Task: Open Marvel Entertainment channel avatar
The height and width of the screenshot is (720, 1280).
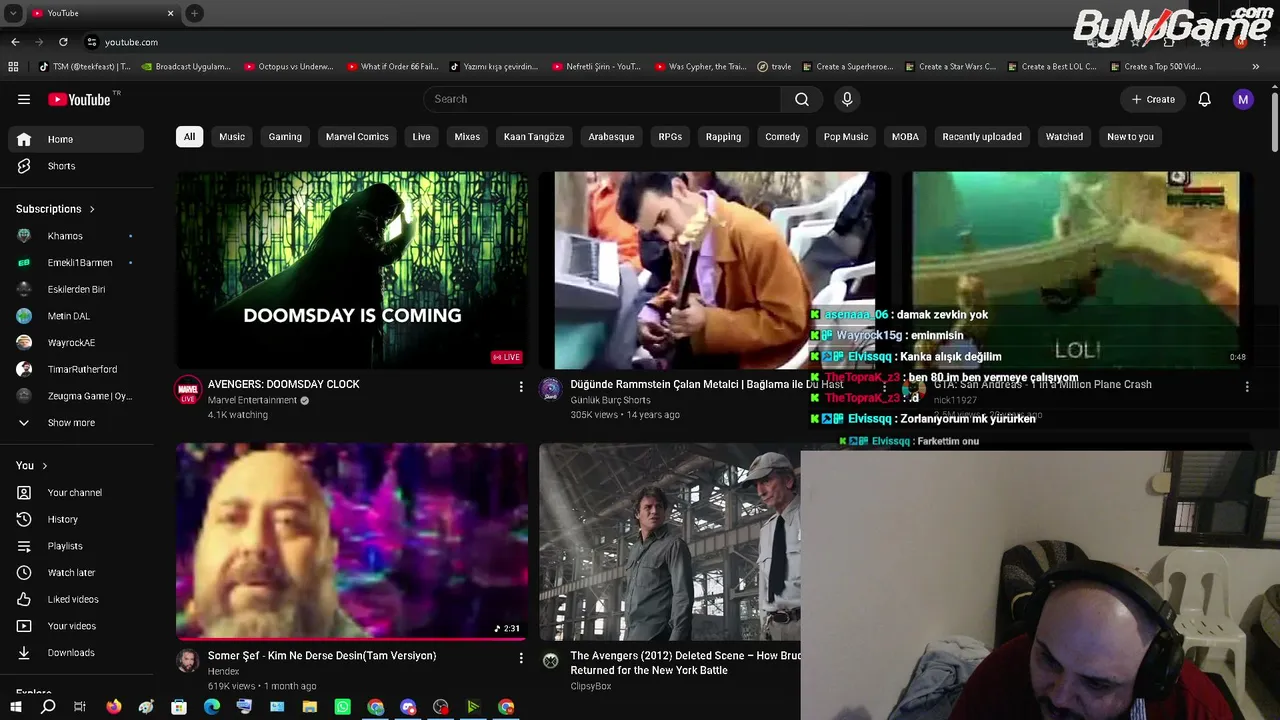Action: coord(188,390)
